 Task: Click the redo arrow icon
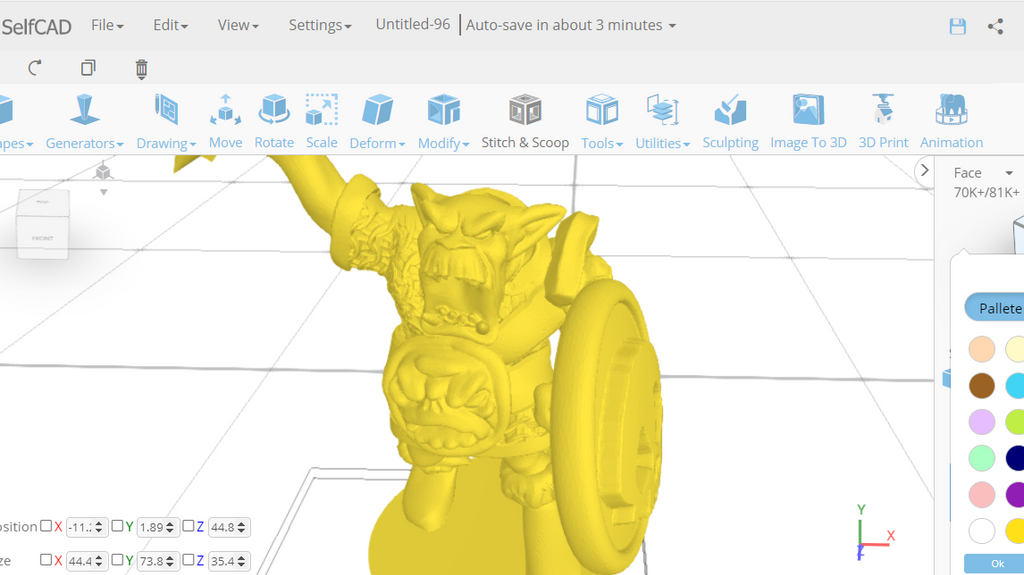35,67
